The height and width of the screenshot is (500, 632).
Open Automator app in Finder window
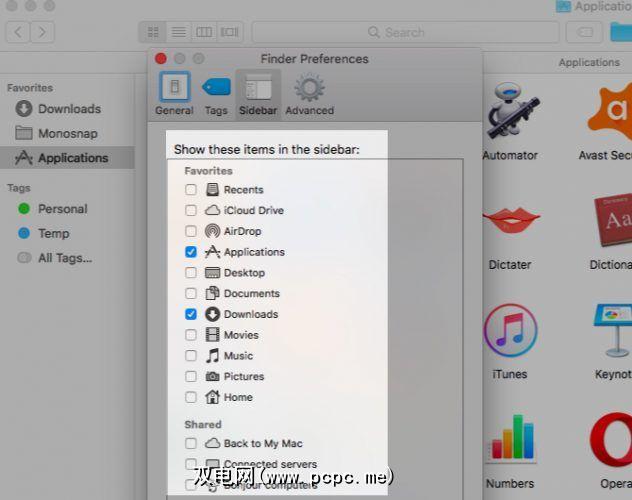pos(512,111)
